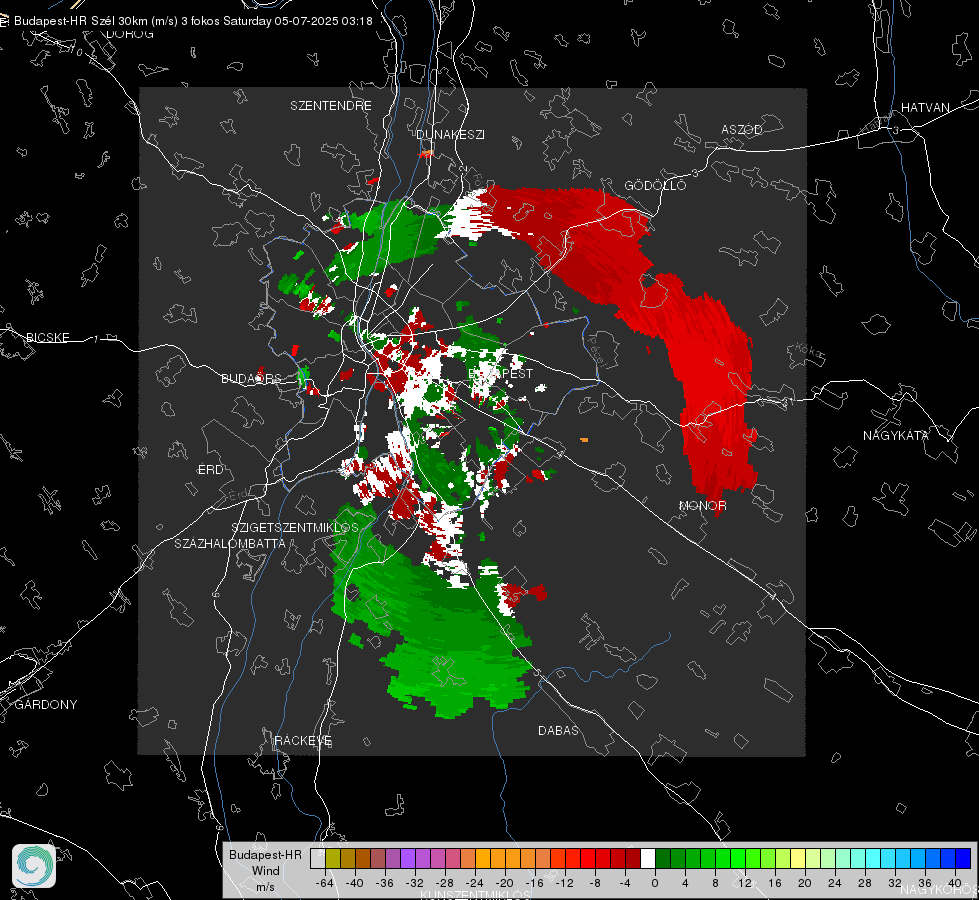Screen dimensions: 979x900
Task: Click the DUNAKESZI city label
Action: pyautogui.click(x=450, y=134)
